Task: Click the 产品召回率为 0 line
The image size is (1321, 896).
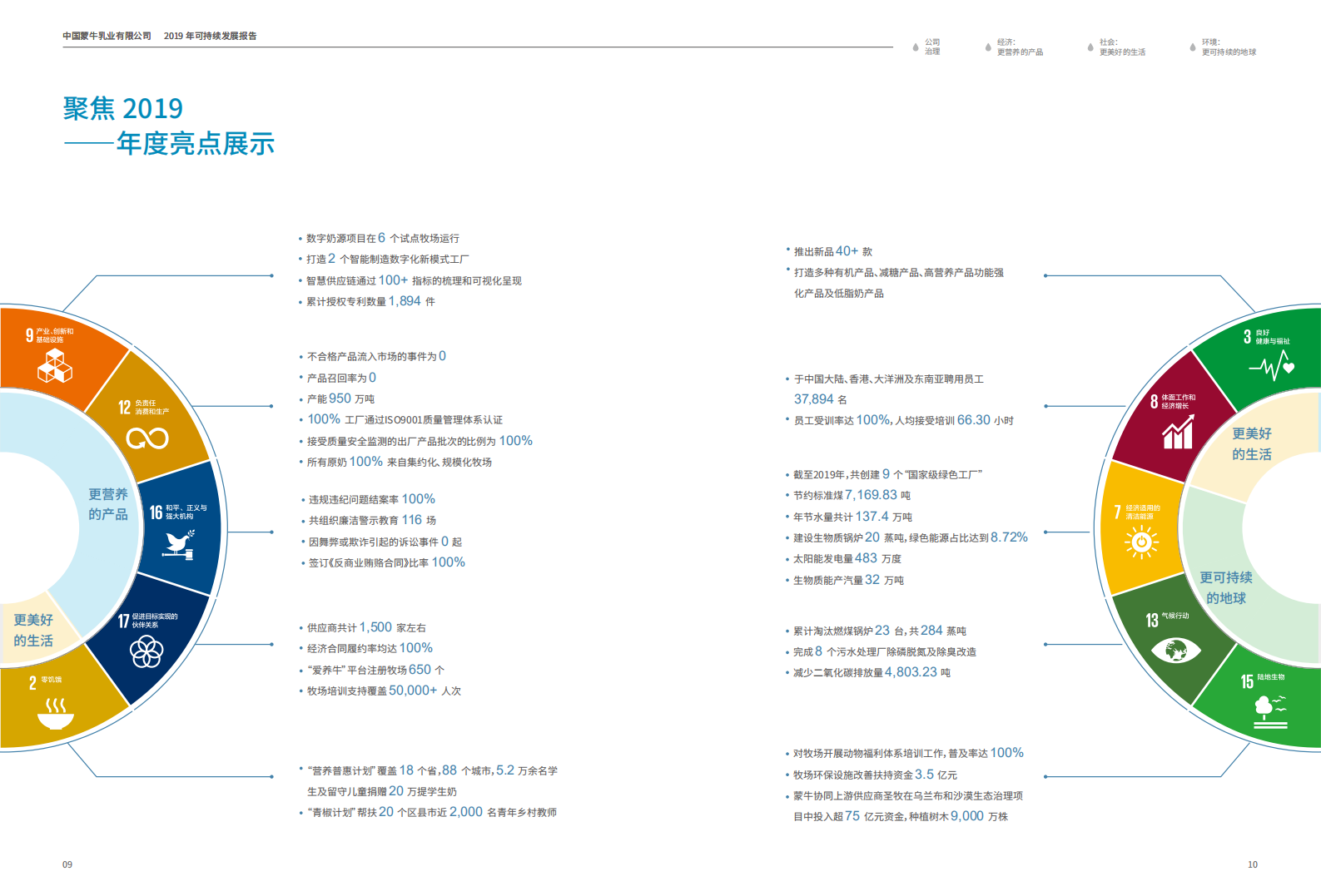Action: click(x=341, y=378)
